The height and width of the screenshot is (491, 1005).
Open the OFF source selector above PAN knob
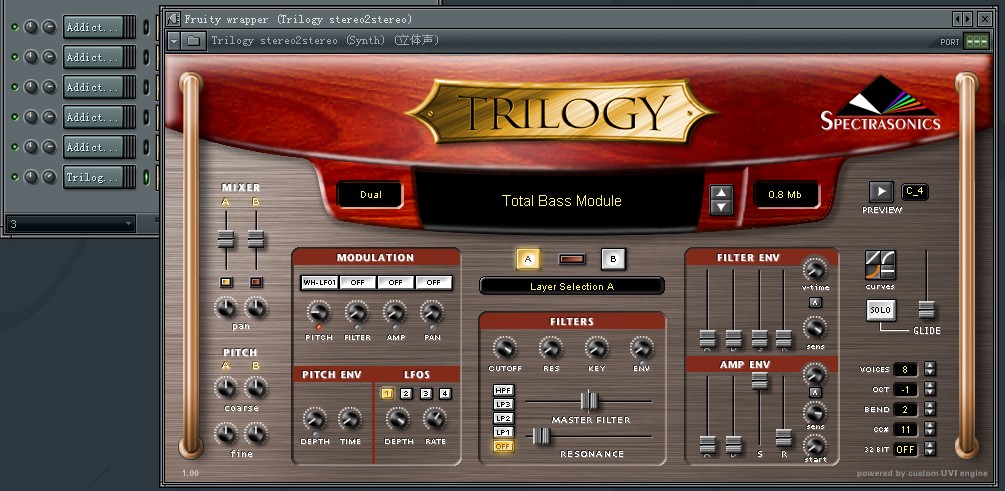(433, 283)
